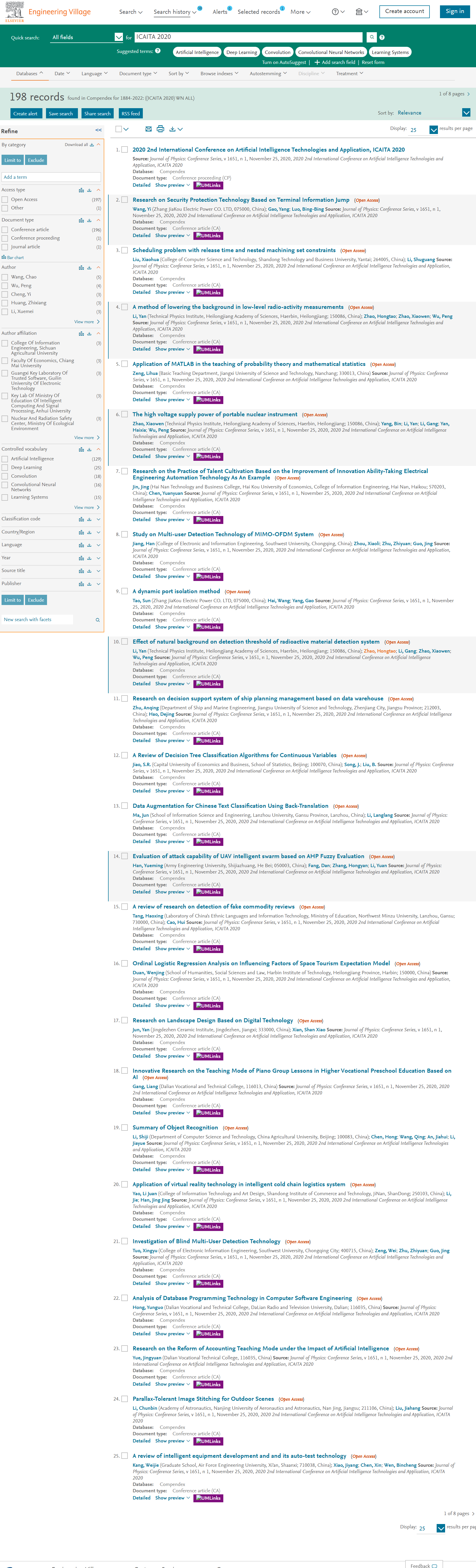Screen dimensions: 476x1568
Task: Open Document type chart icon
Action: [x=82, y=220]
